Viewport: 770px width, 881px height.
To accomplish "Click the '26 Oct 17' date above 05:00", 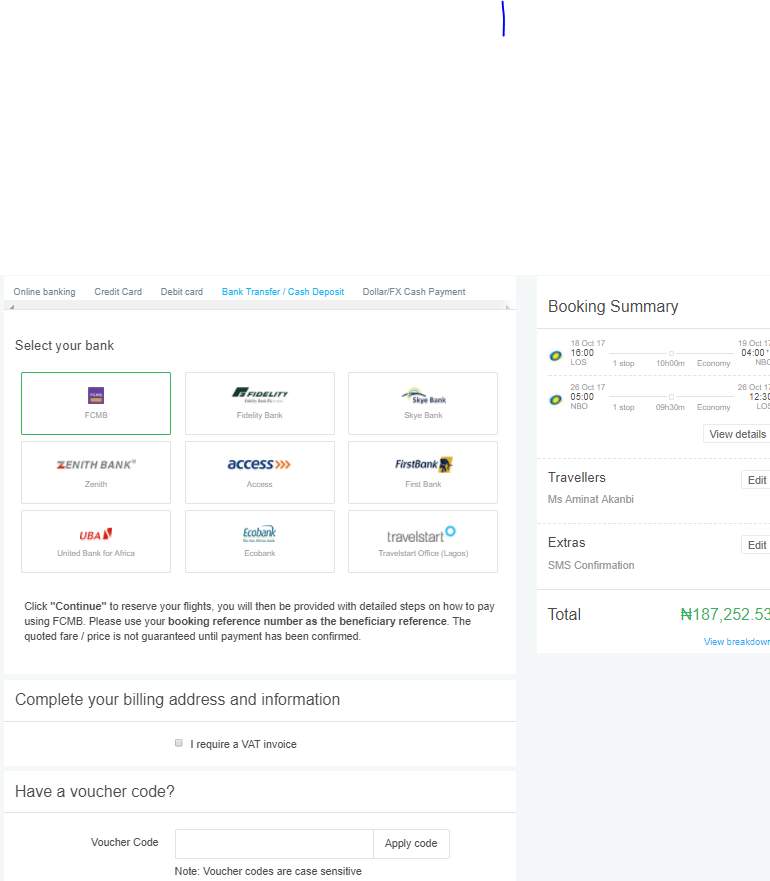I will [588, 387].
